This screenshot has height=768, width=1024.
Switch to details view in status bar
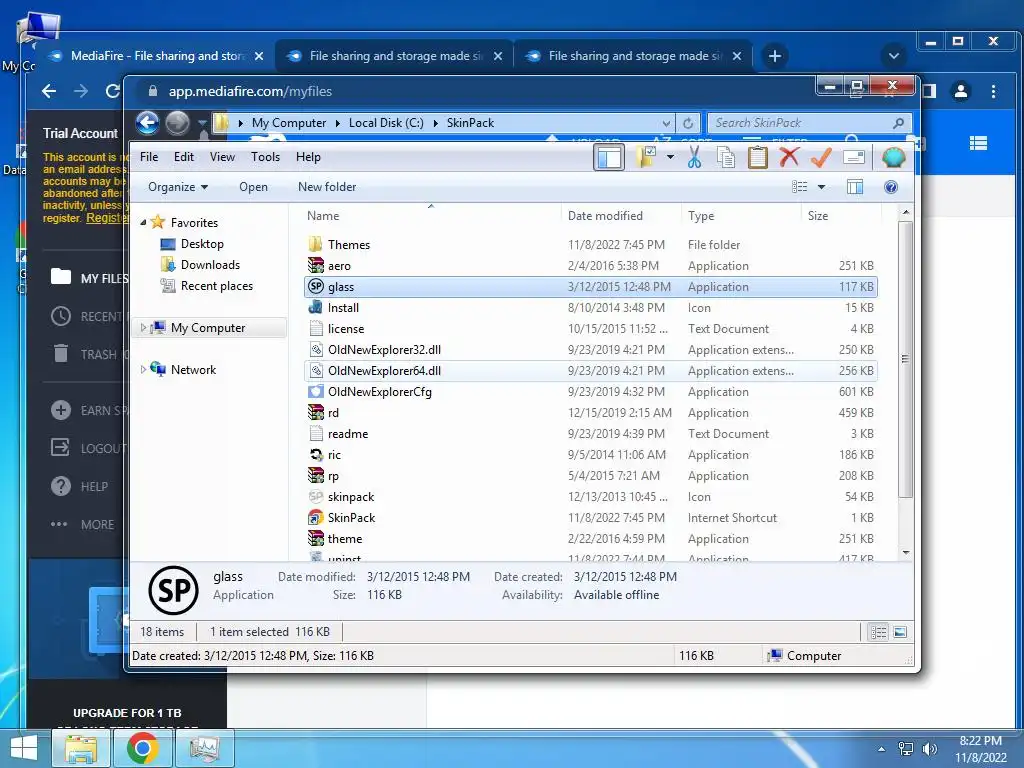[878, 632]
